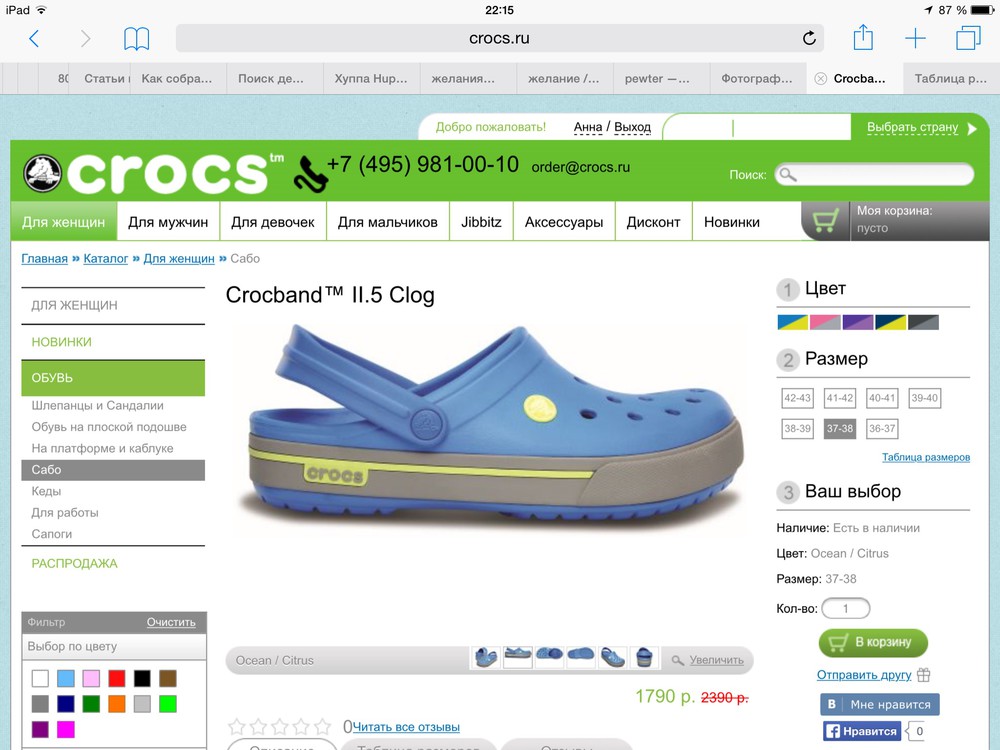Screen dimensions: 1000x750
Task: Switch to the Дисконт menu item
Action: 653,222
